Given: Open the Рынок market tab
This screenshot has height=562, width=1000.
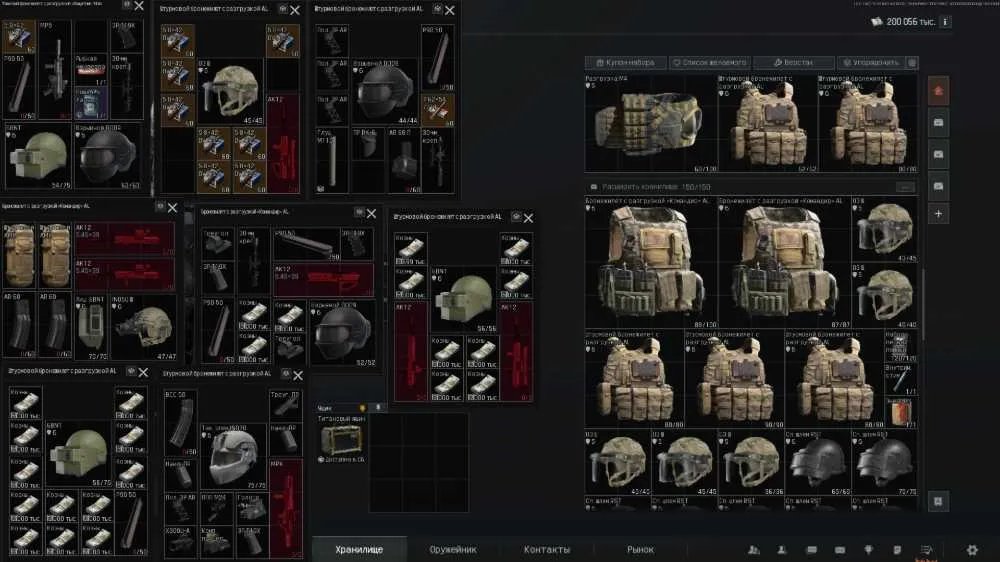Looking at the screenshot, I should 640,549.
